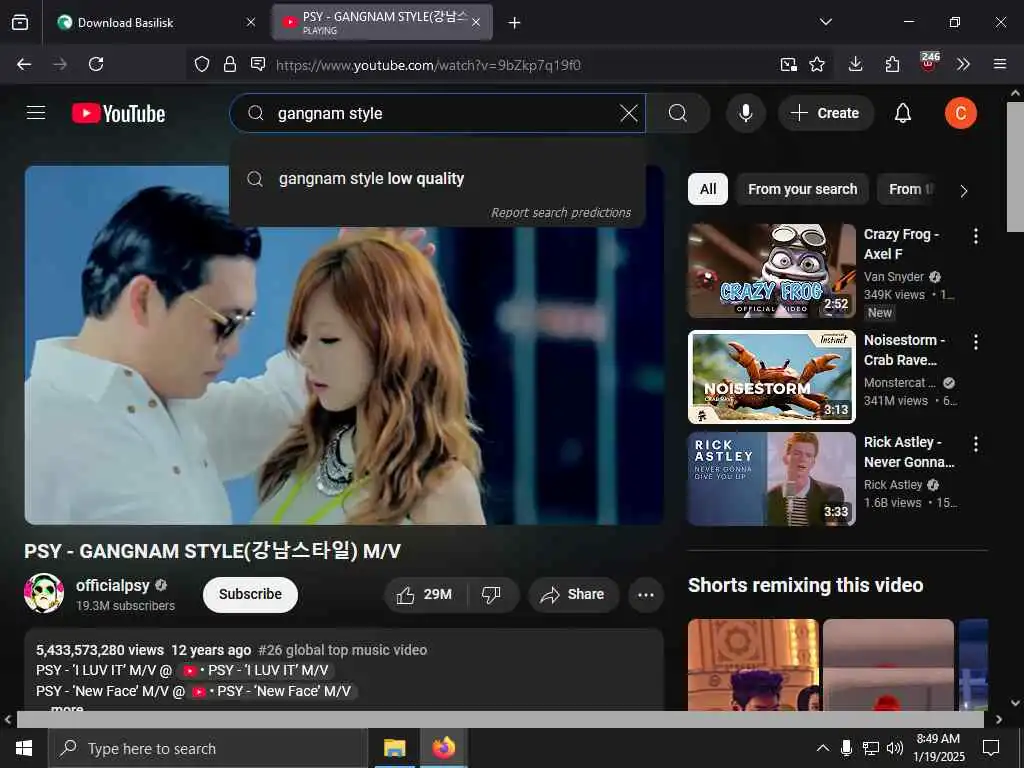Select the PSY Gangnam Style tab
Image resolution: width=1024 pixels, height=768 pixels.
(x=382, y=23)
